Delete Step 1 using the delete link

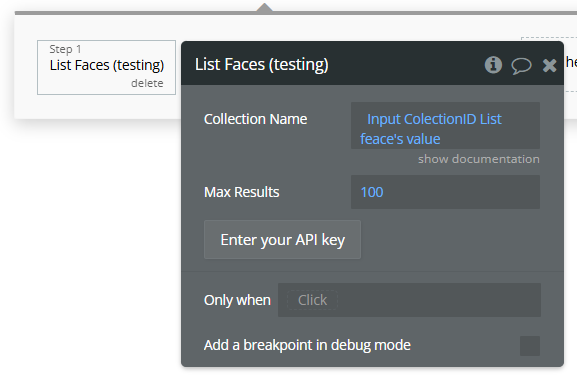click(147, 83)
